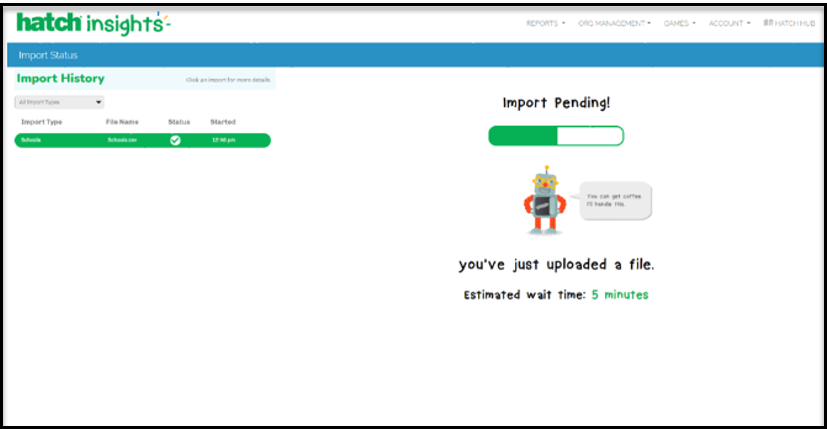Click the Status column header
The width and height of the screenshot is (827, 429).
[178, 122]
